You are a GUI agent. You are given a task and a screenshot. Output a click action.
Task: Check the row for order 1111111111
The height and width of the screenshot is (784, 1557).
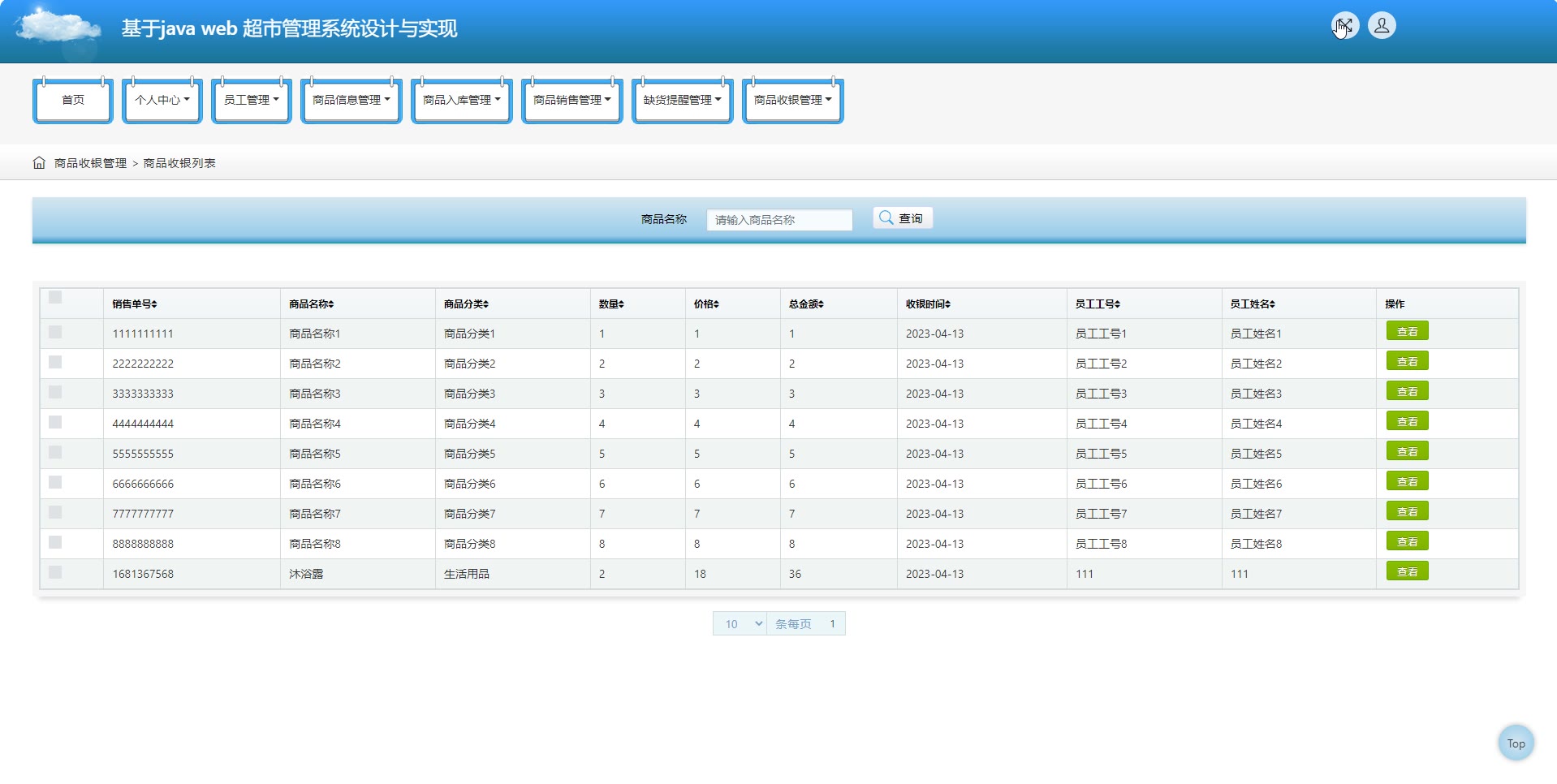click(55, 332)
